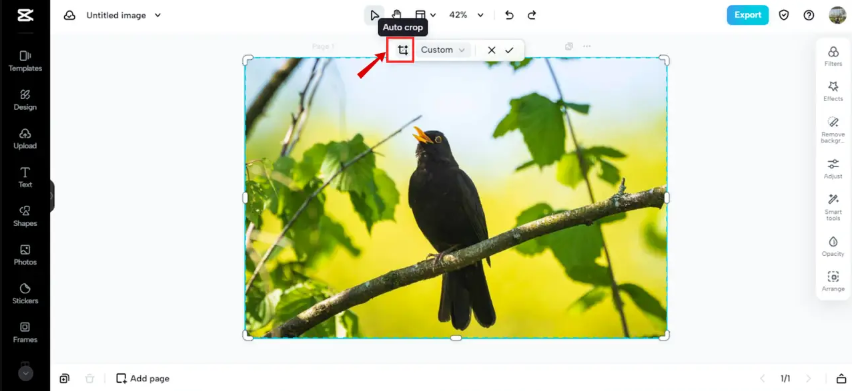Open the Custom crop ratio dropdown
This screenshot has width=852, height=391.
pos(443,50)
